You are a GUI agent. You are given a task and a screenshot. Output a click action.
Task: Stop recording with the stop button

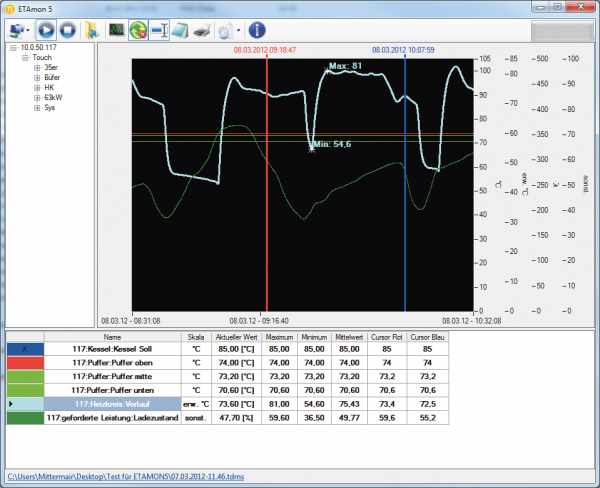(x=68, y=30)
